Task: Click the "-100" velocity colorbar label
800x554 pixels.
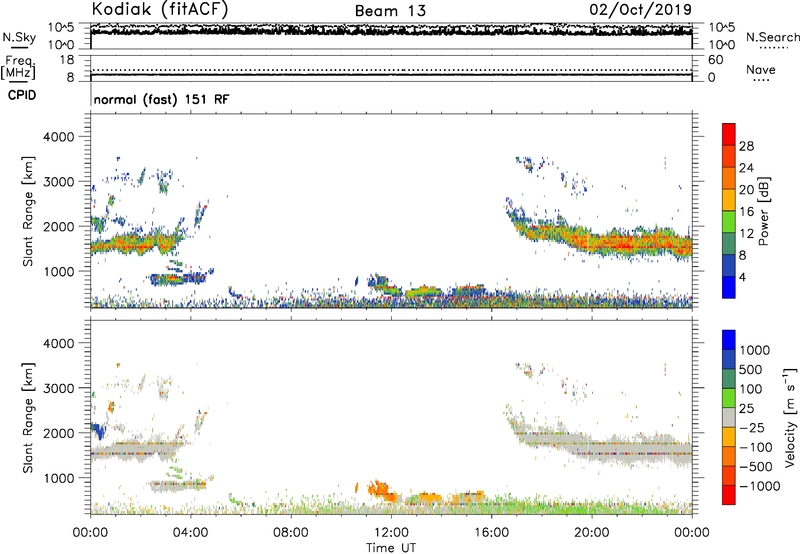Action: pos(756,447)
